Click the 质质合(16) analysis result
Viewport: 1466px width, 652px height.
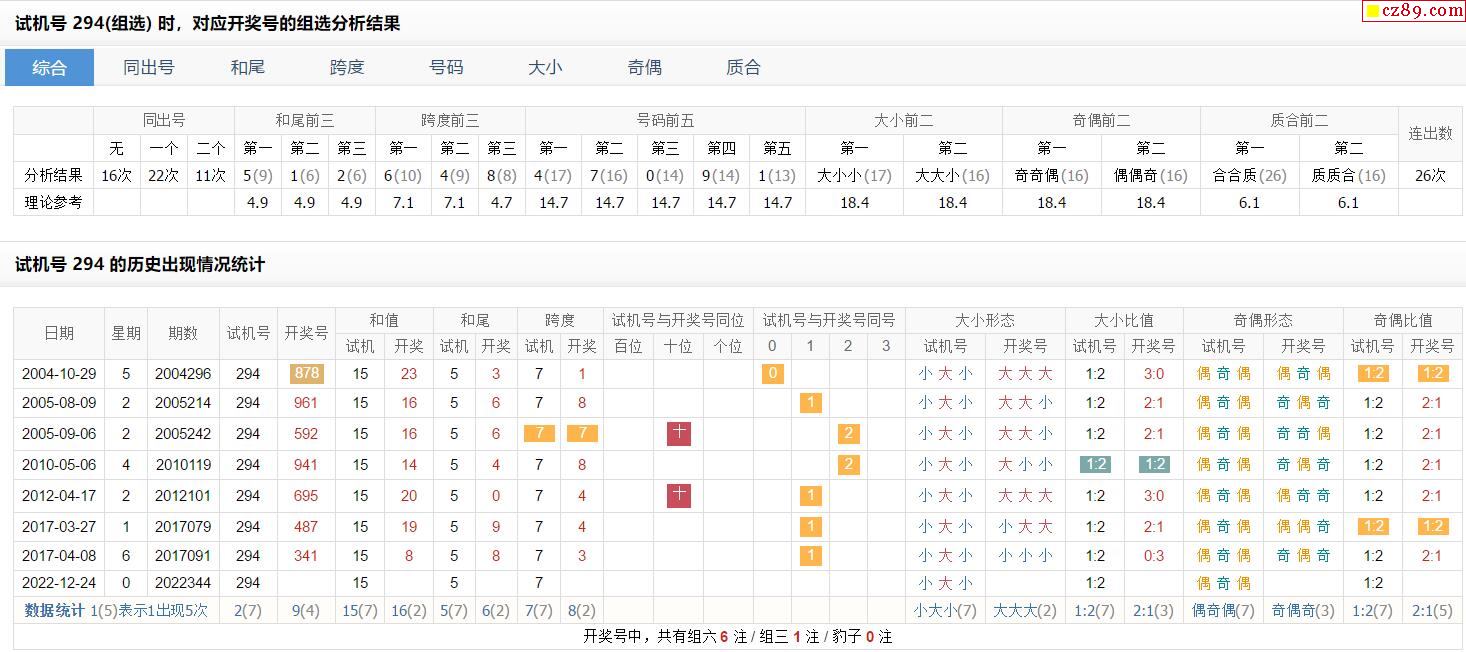click(1348, 175)
